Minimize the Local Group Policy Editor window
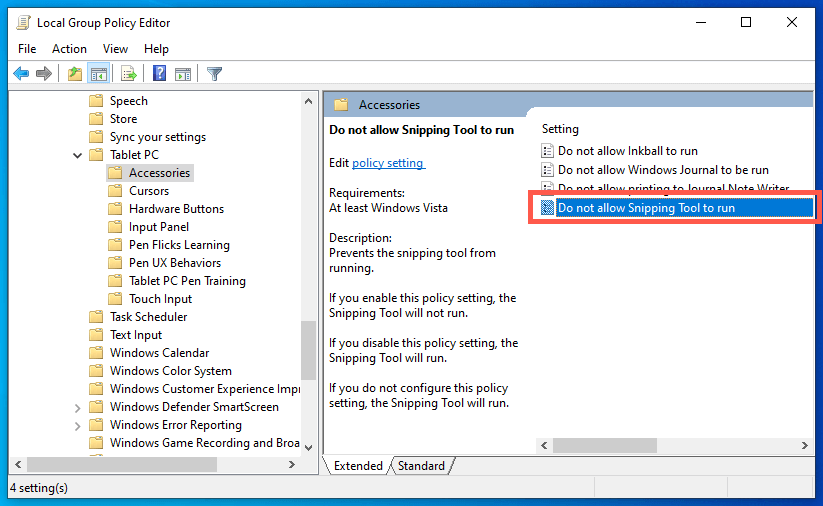The image size is (823, 506). point(701,22)
